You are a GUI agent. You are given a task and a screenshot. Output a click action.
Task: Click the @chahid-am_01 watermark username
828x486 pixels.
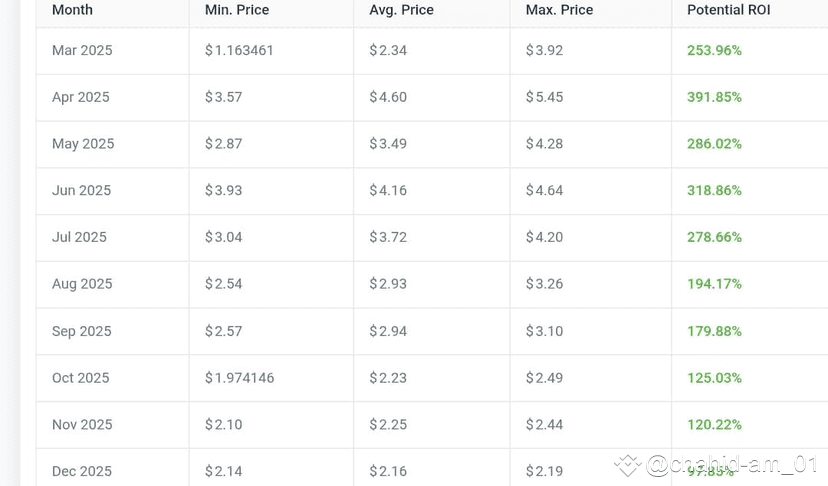[x=731, y=464]
